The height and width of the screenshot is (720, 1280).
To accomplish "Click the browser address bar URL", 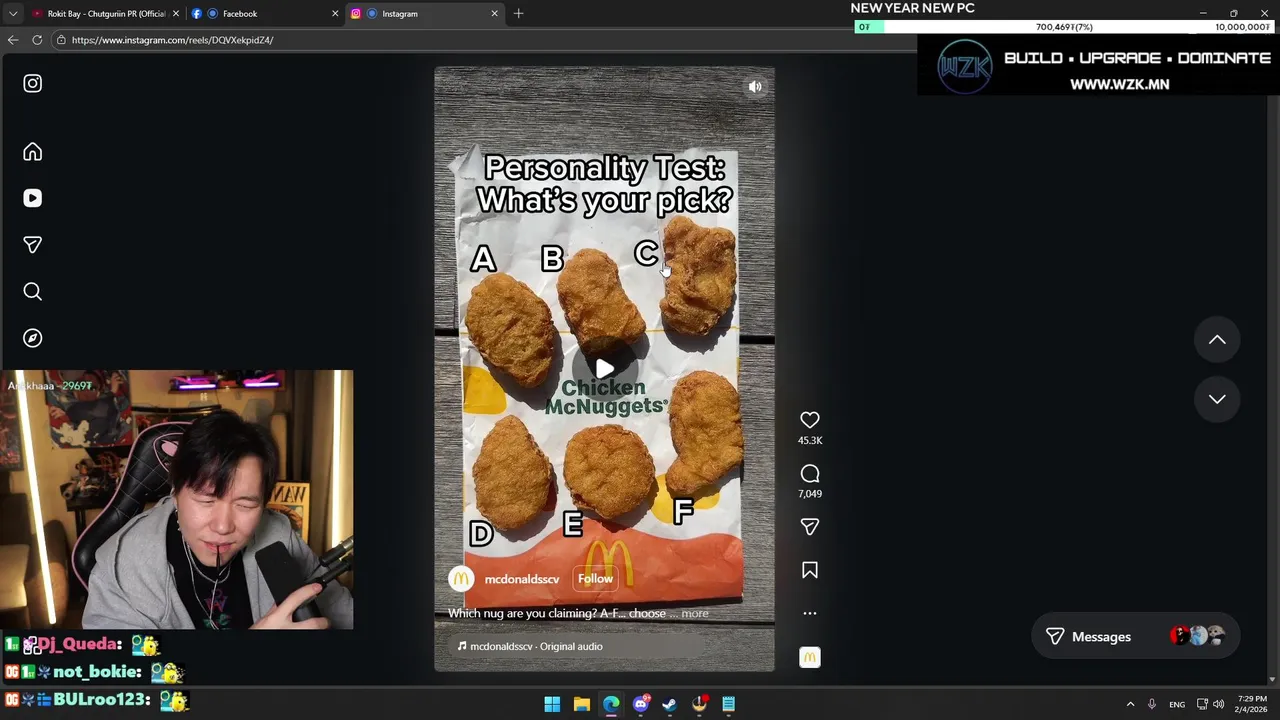I will tap(172, 40).
